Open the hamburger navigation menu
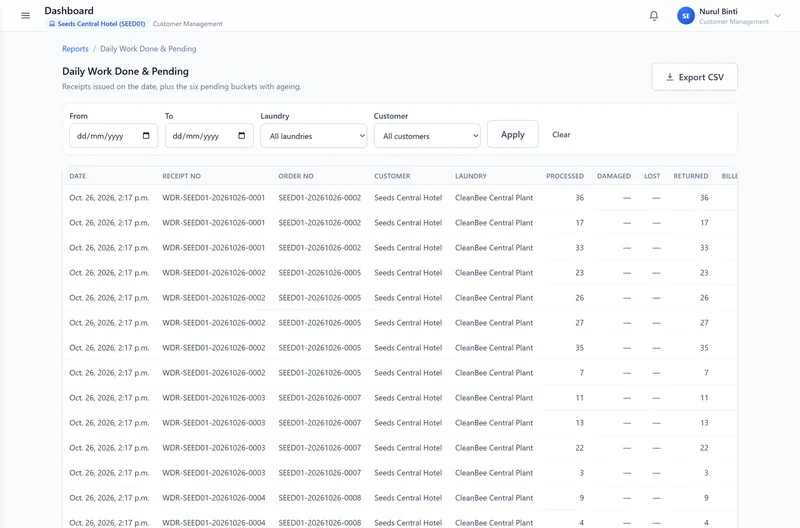The height and width of the screenshot is (528, 800). coord(26,16)
